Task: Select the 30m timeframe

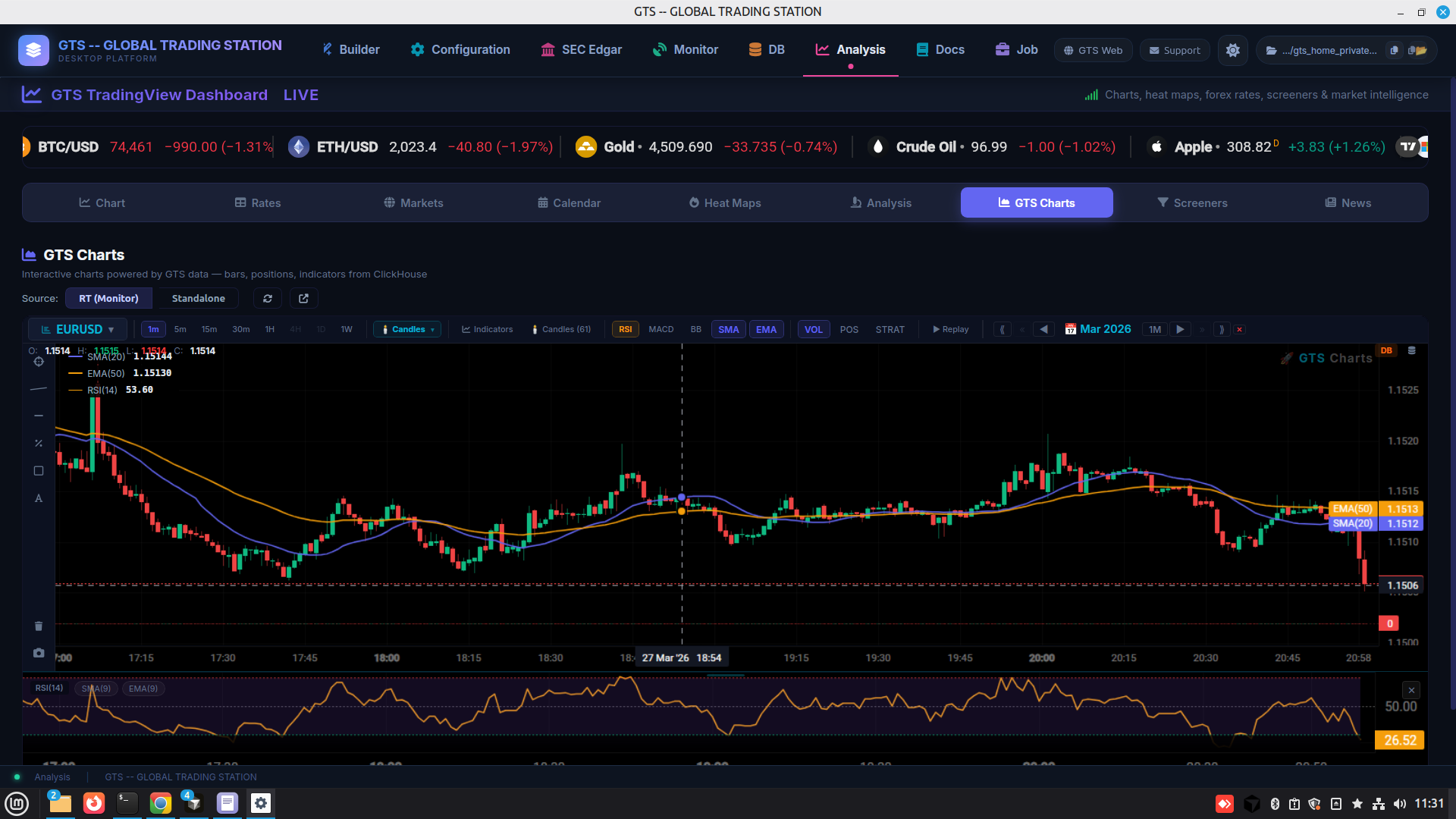Action: tap(241, 329)
